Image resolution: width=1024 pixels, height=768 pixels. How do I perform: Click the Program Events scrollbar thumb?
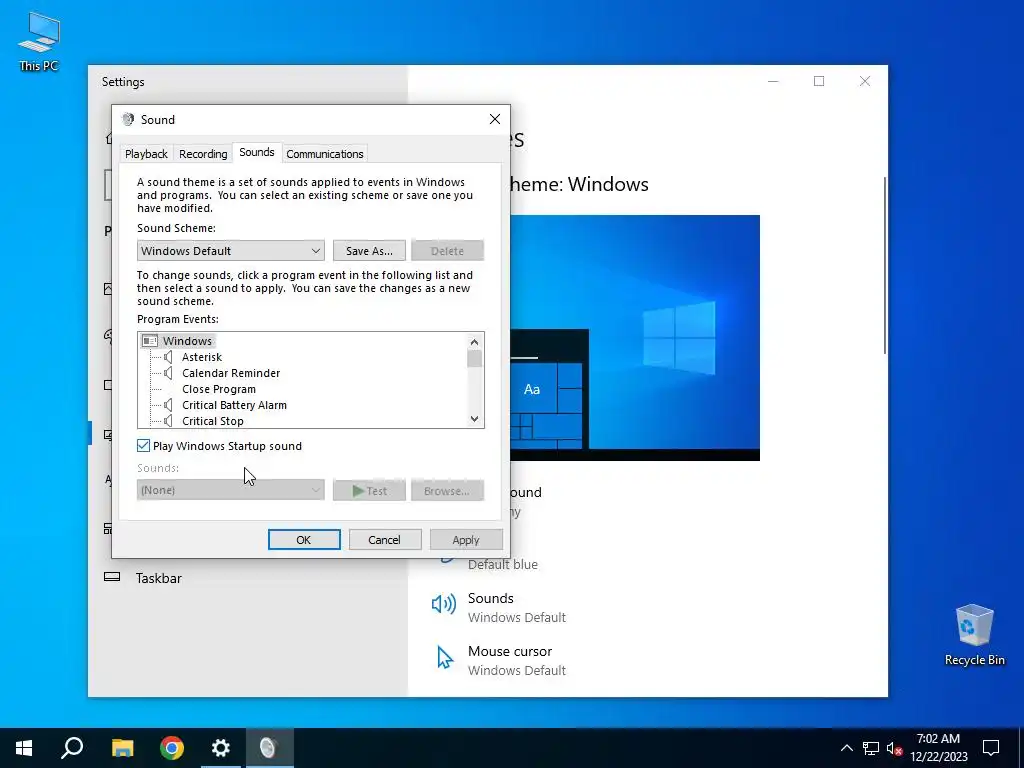[x=475, y=359]
